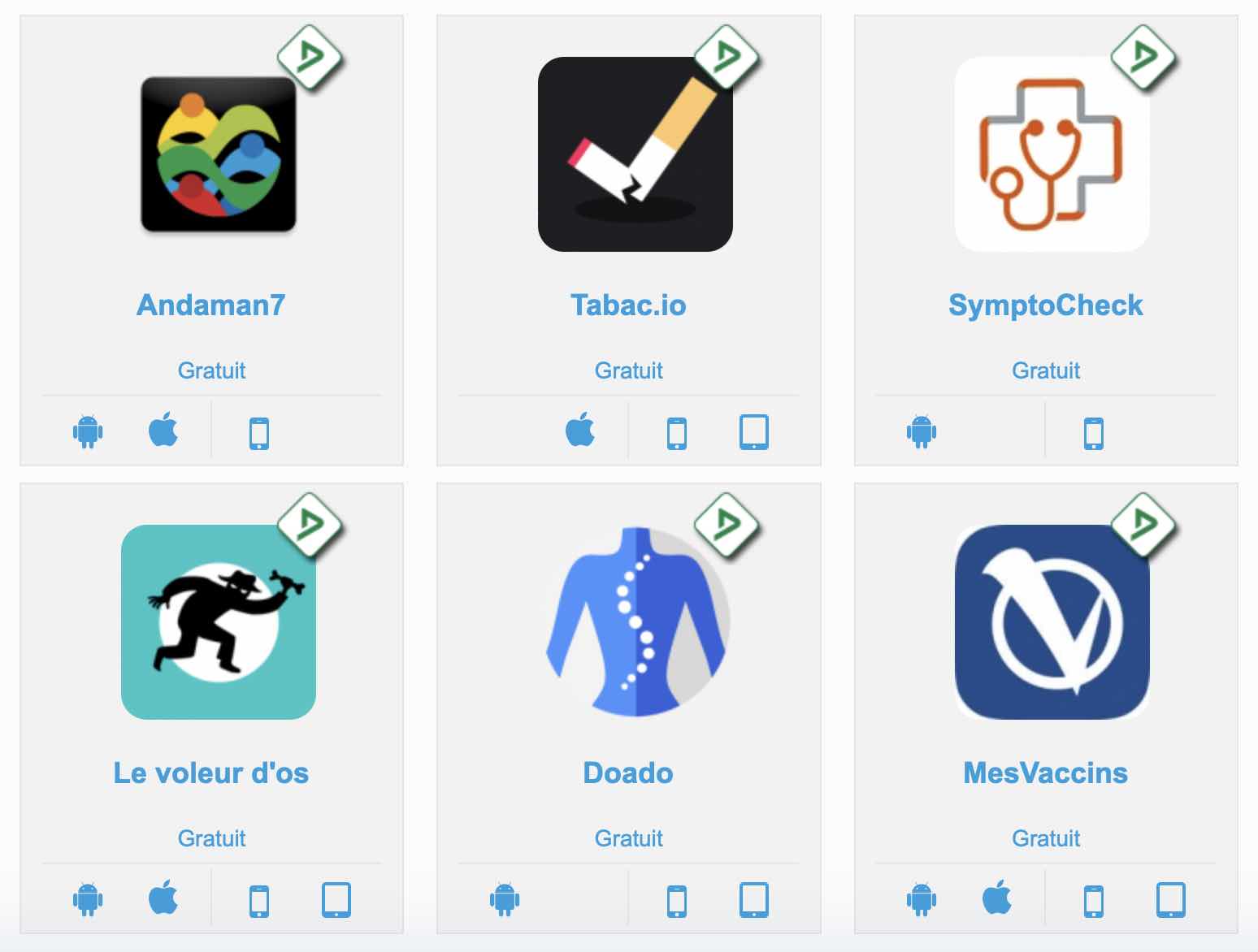Screen dimensions: 1258x952
Task: Open the SymptoCheck title link
Action: coord(1046,305)
